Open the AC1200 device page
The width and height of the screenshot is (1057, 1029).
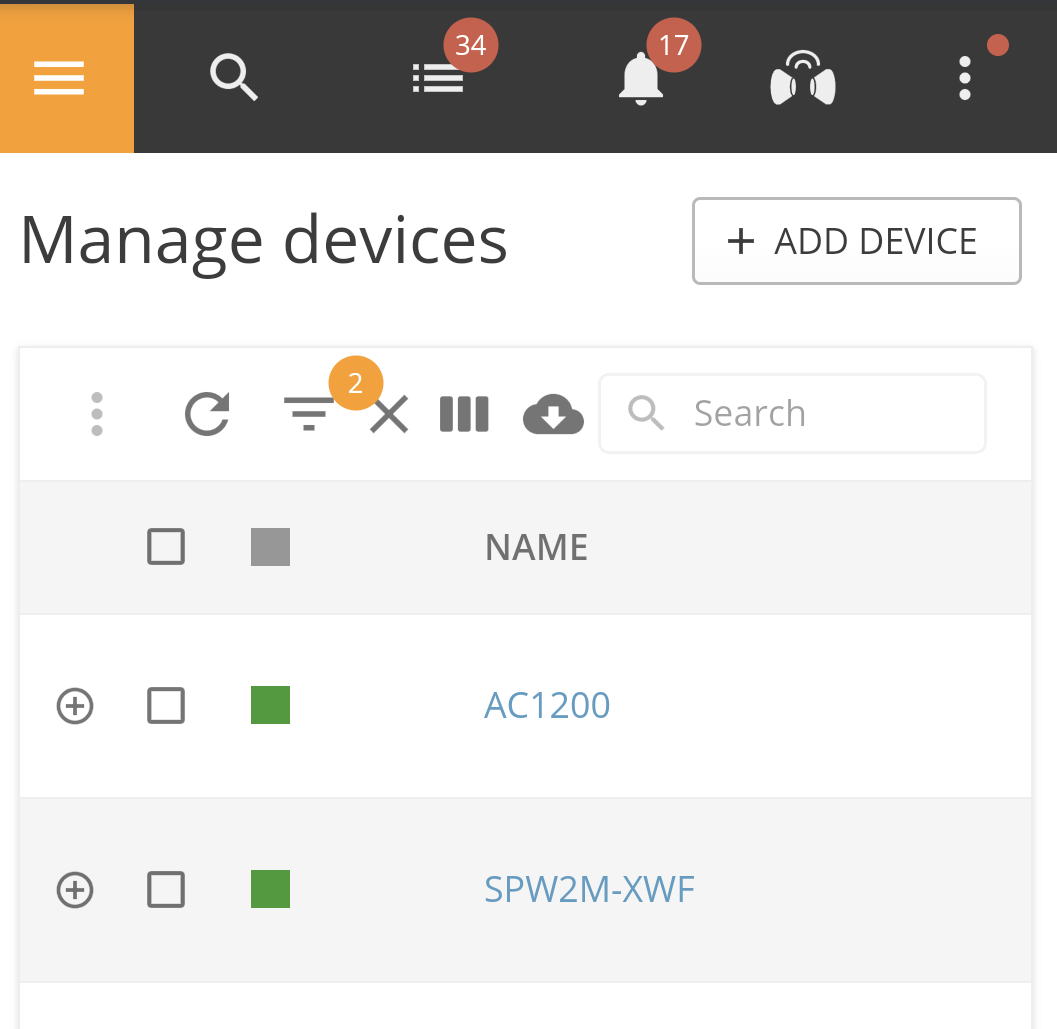coord(547,706)
